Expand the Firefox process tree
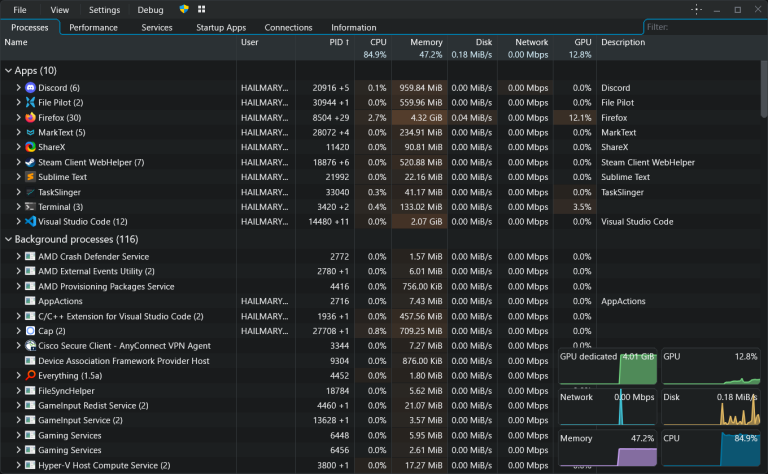768x474 pixels. pyautogui.click(x=19, y=118)
